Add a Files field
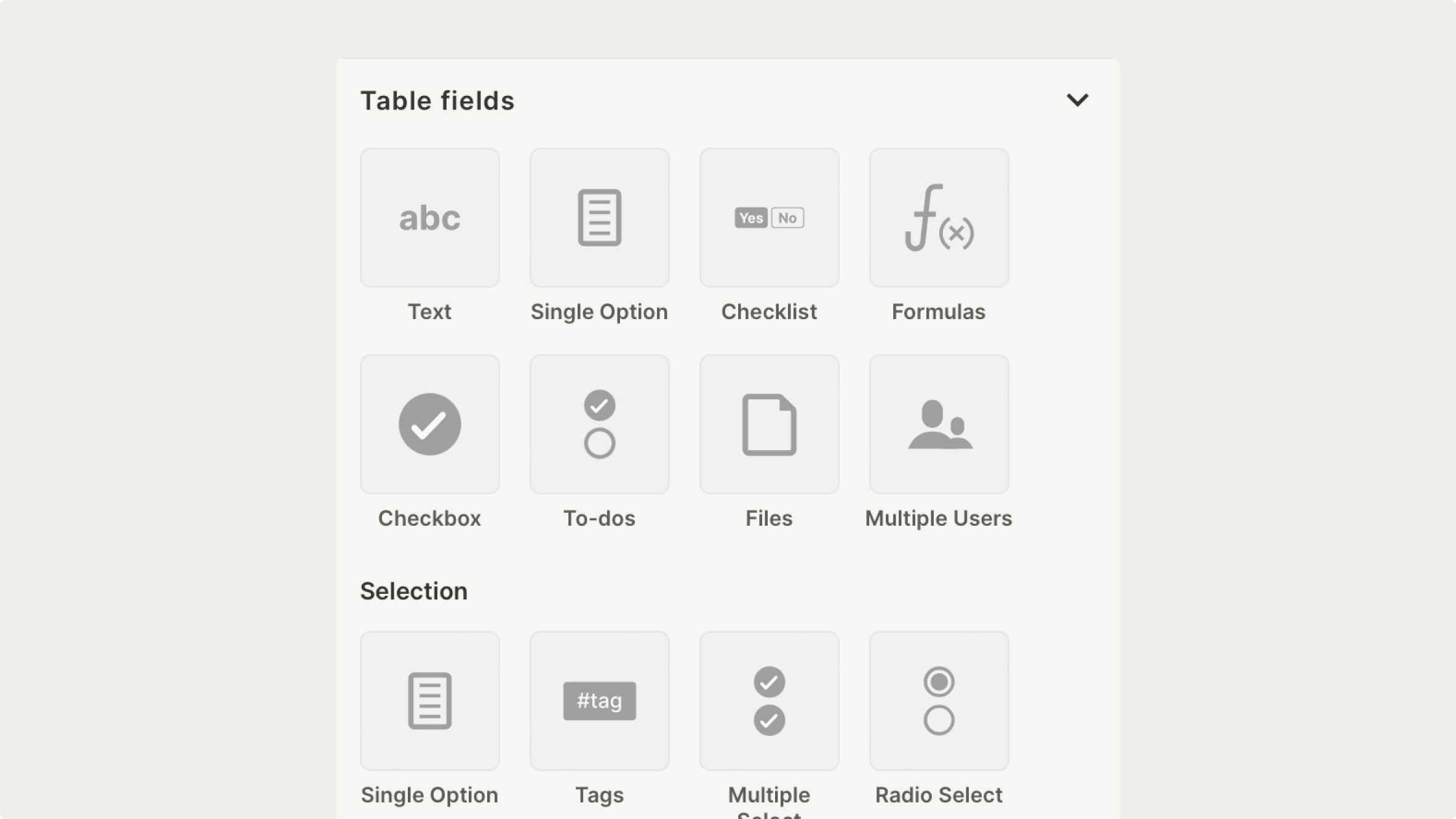Image resolution: width=1456 pixels, height=819 pixels. pyautogui.click(x=769, y=424)
